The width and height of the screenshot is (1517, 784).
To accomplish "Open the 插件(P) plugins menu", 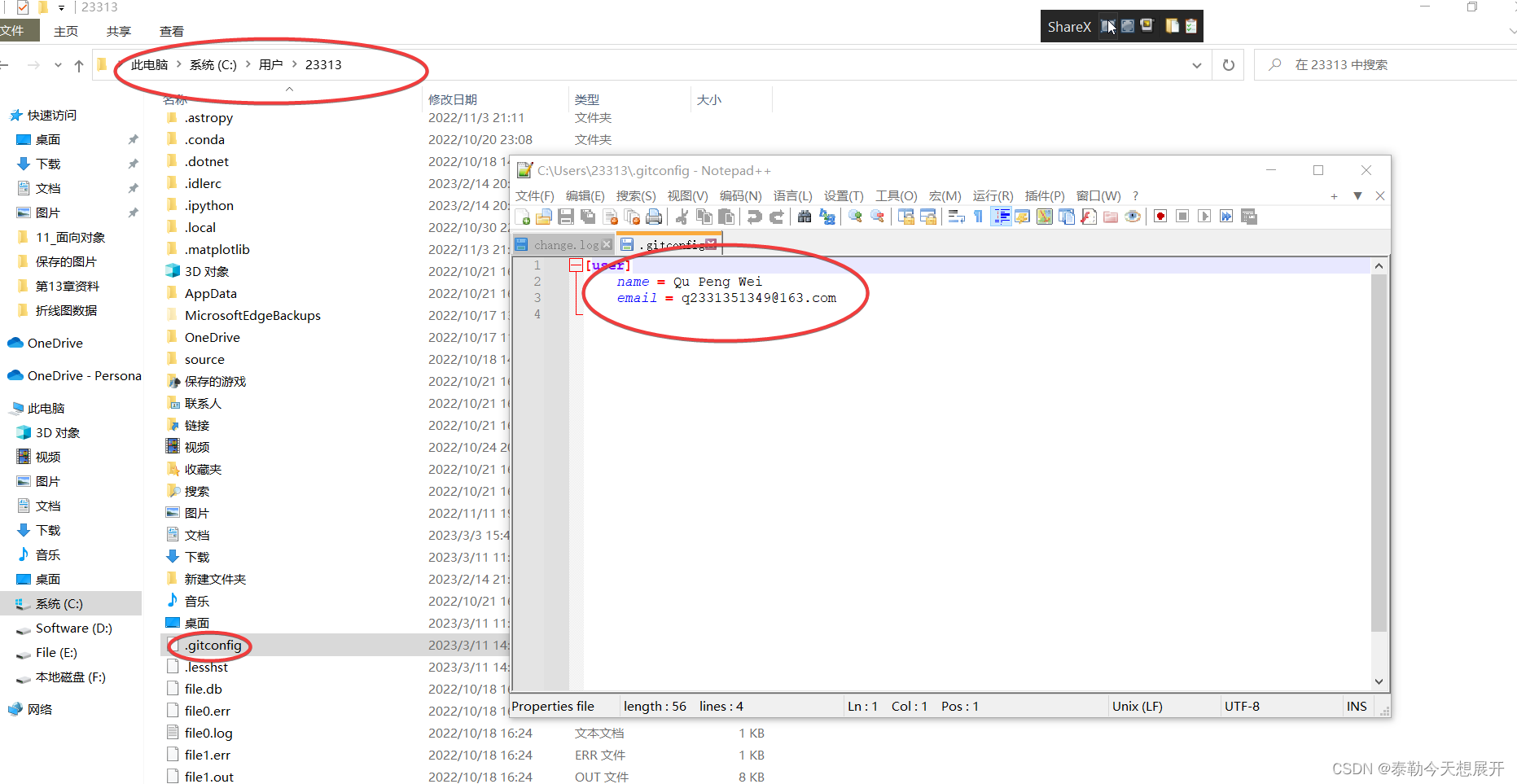I will 1045,195.
